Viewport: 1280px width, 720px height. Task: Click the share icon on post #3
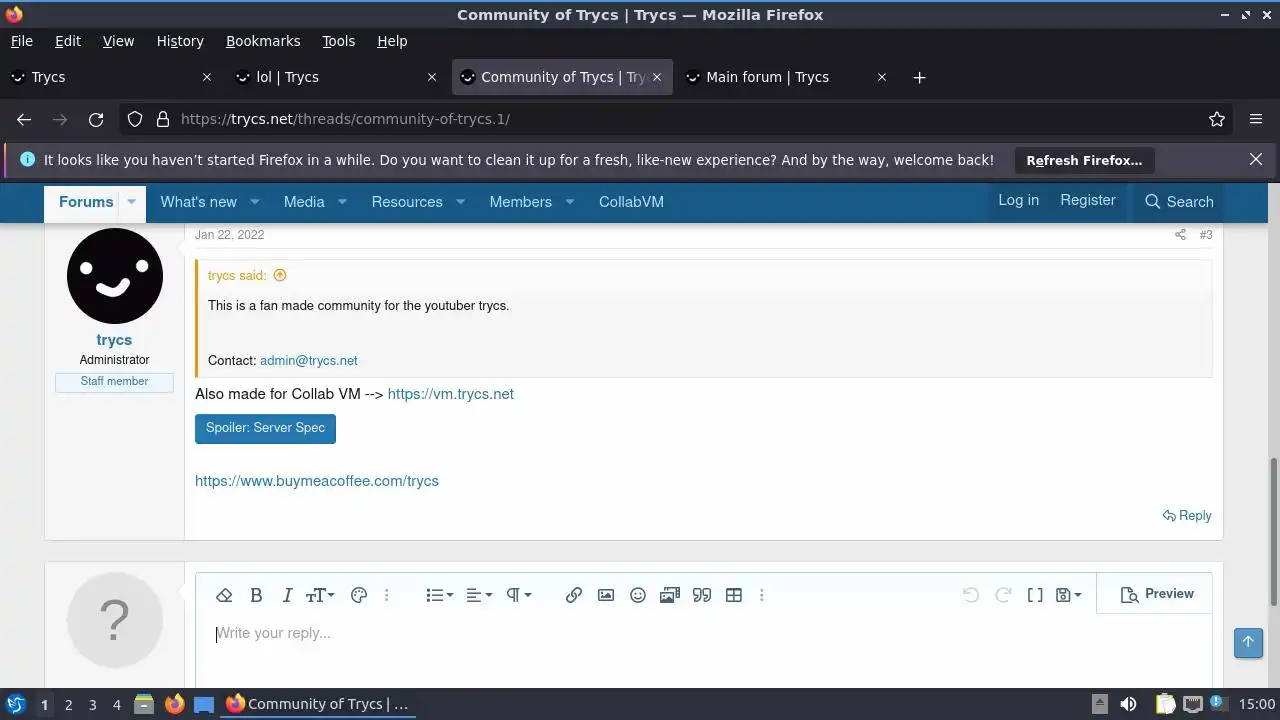[1180, 235]
